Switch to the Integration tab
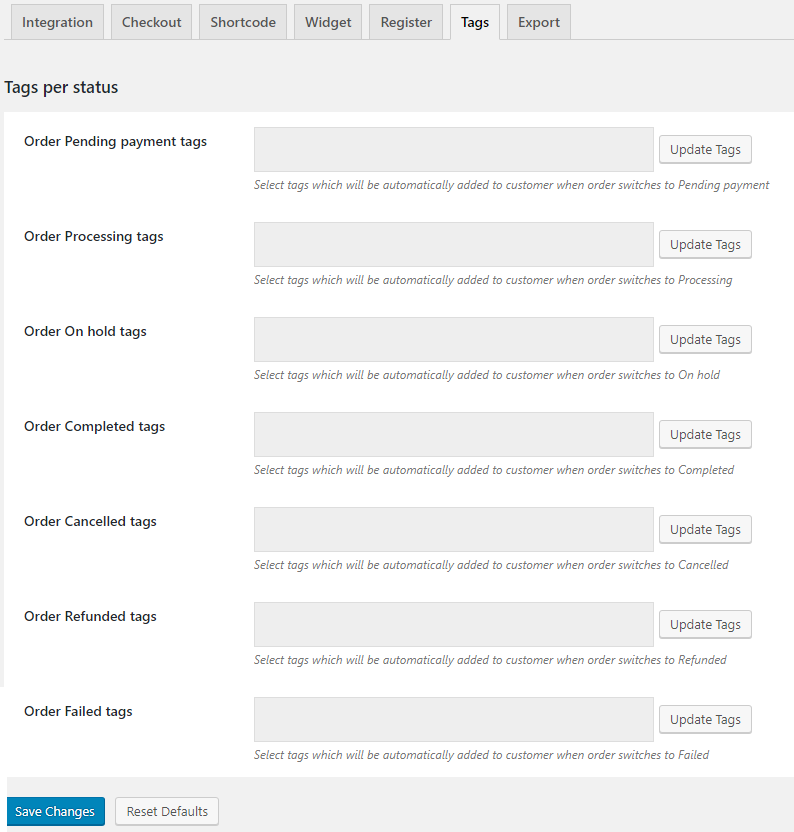The width and height of the screenshot is (794, 832). 57,22
